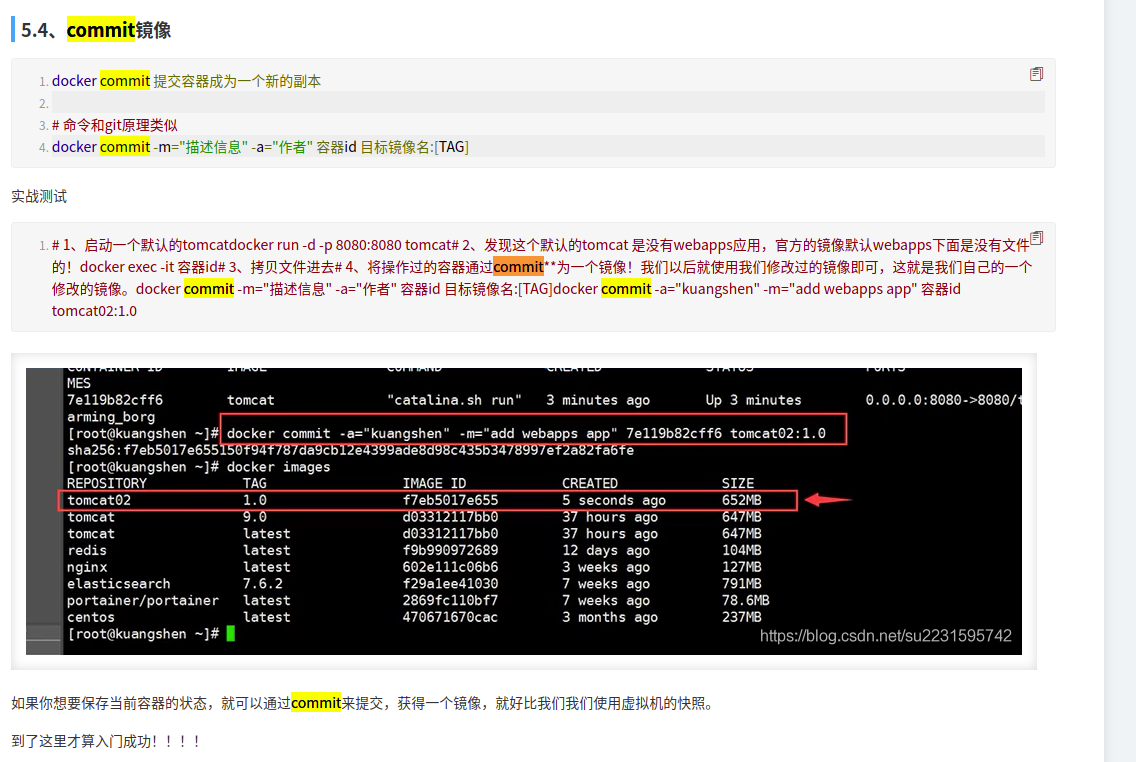Select the line 'docker commit 提交容器成为一个新的副本'

[186, 81]
